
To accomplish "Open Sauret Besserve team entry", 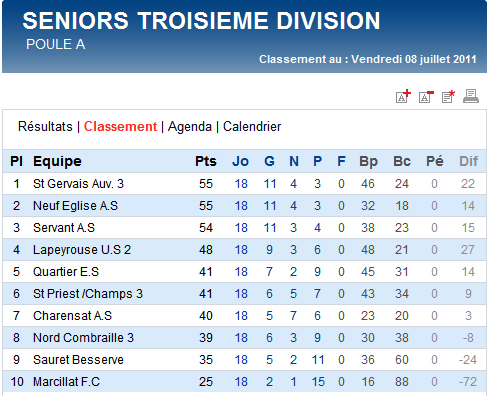I will pos(78,360).
